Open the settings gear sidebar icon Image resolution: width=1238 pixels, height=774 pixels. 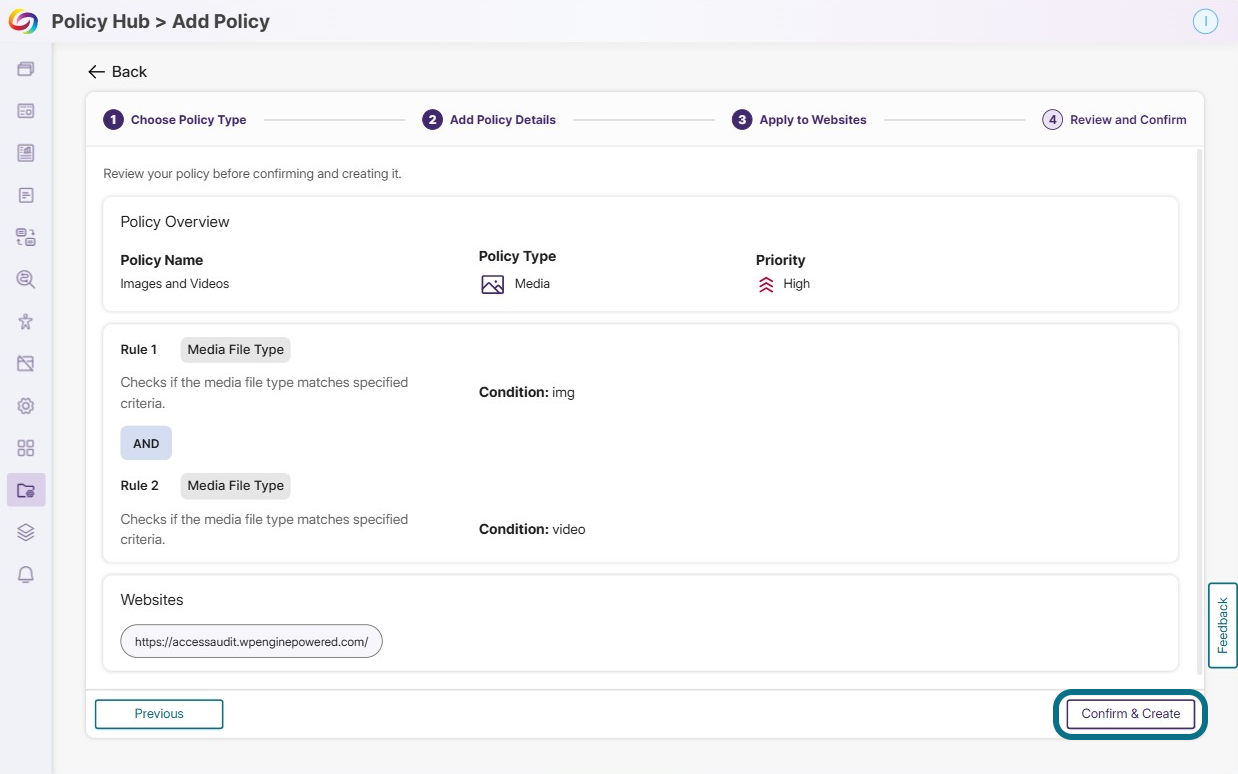coord(26,406)
